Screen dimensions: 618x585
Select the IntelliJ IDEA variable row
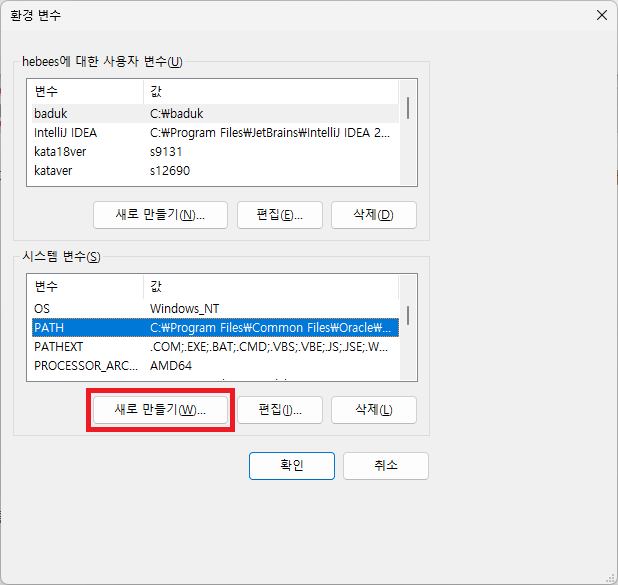pyautogui.click(x=215, y=132)
